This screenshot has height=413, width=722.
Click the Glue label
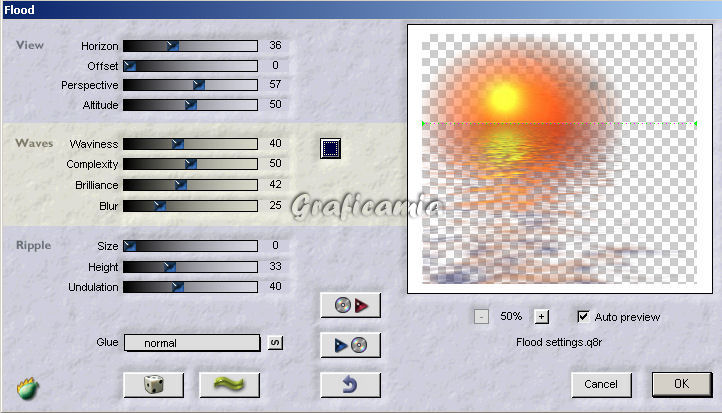(107, 343)
